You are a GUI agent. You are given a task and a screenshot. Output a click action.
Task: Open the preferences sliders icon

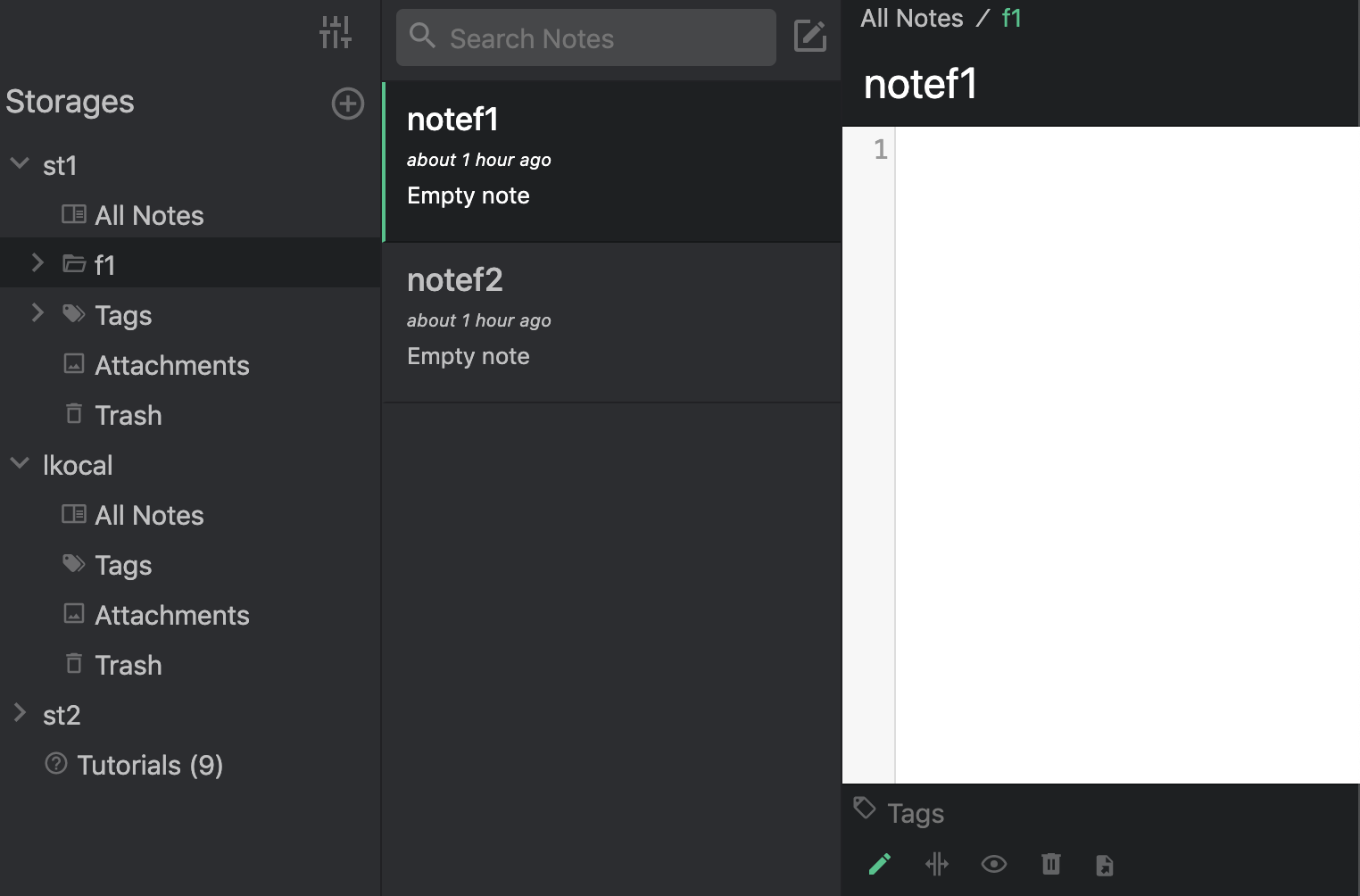[x=335, y=31]
